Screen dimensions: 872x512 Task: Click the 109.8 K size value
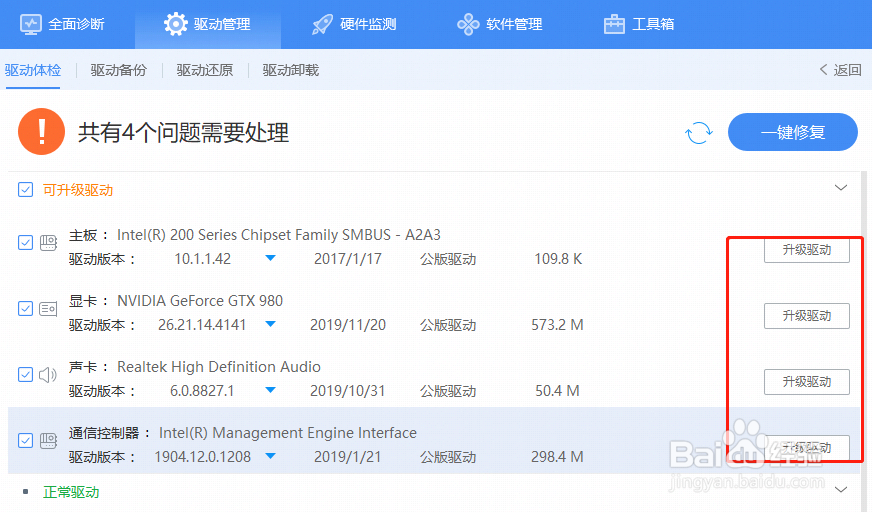[x=558, y=259]
